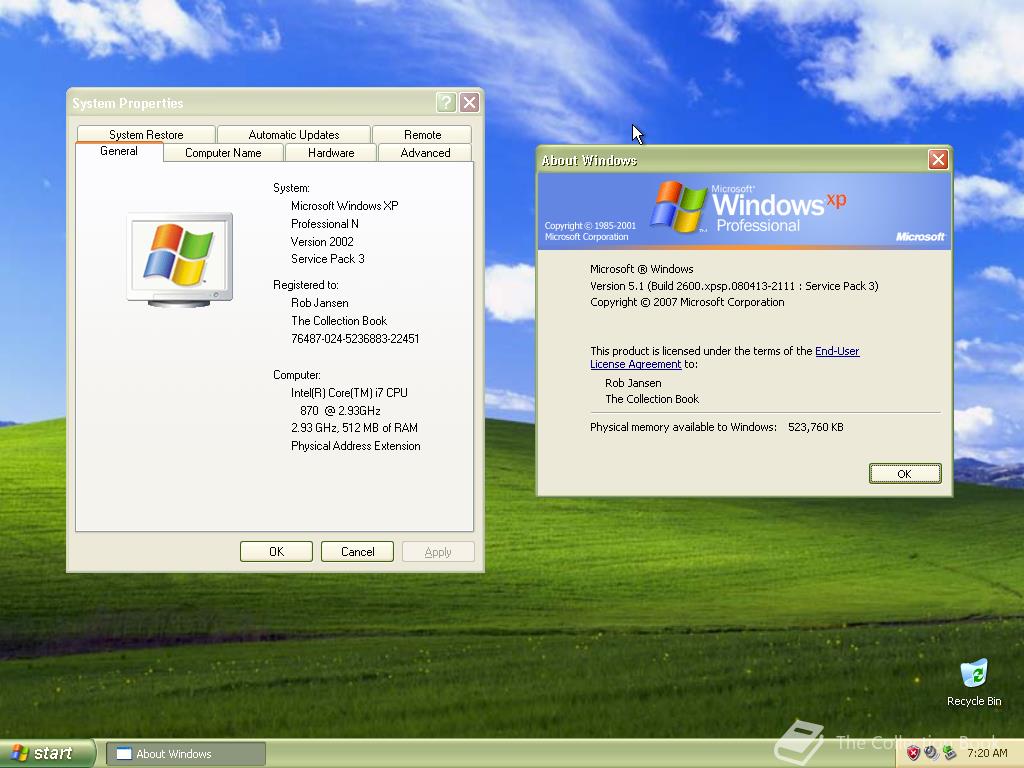
Task: Click Cancel in System Properties
Action: tap(357, 552)
